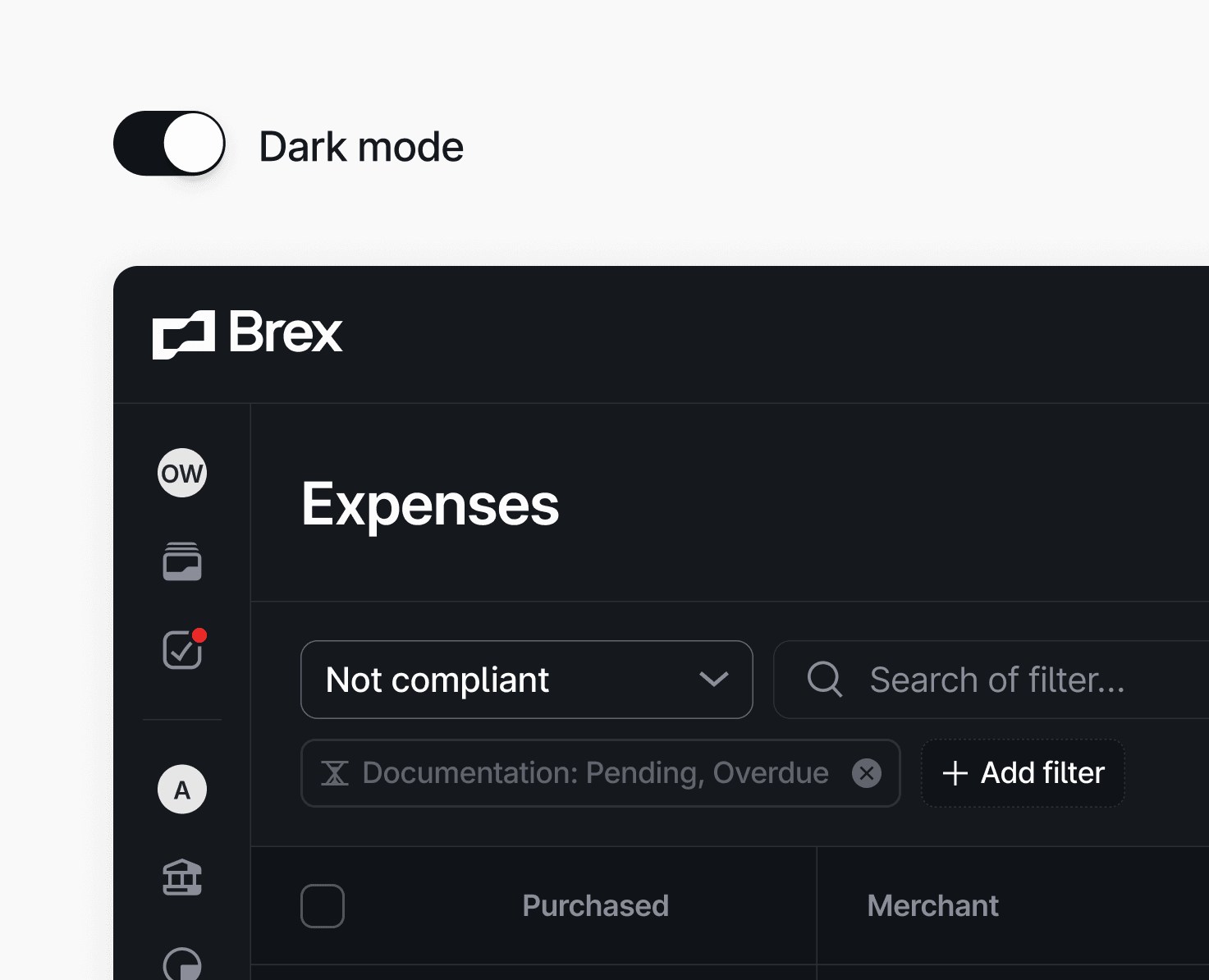Click the magnifying glass search icon

[824, 680]
